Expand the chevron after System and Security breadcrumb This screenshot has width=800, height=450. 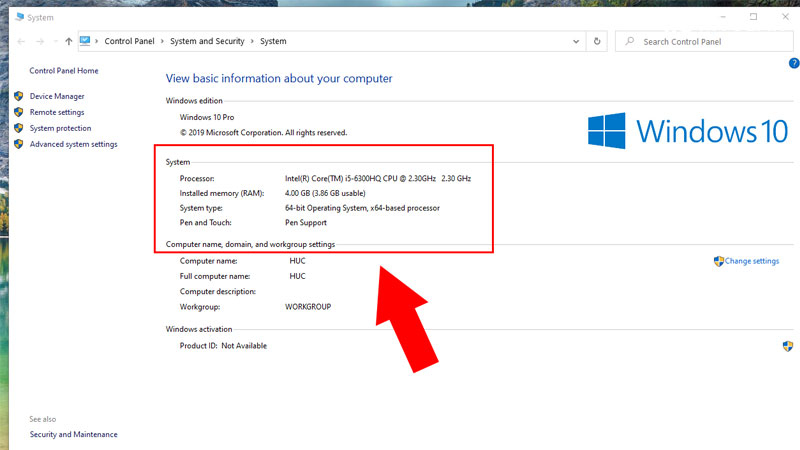tap(251, 41)
